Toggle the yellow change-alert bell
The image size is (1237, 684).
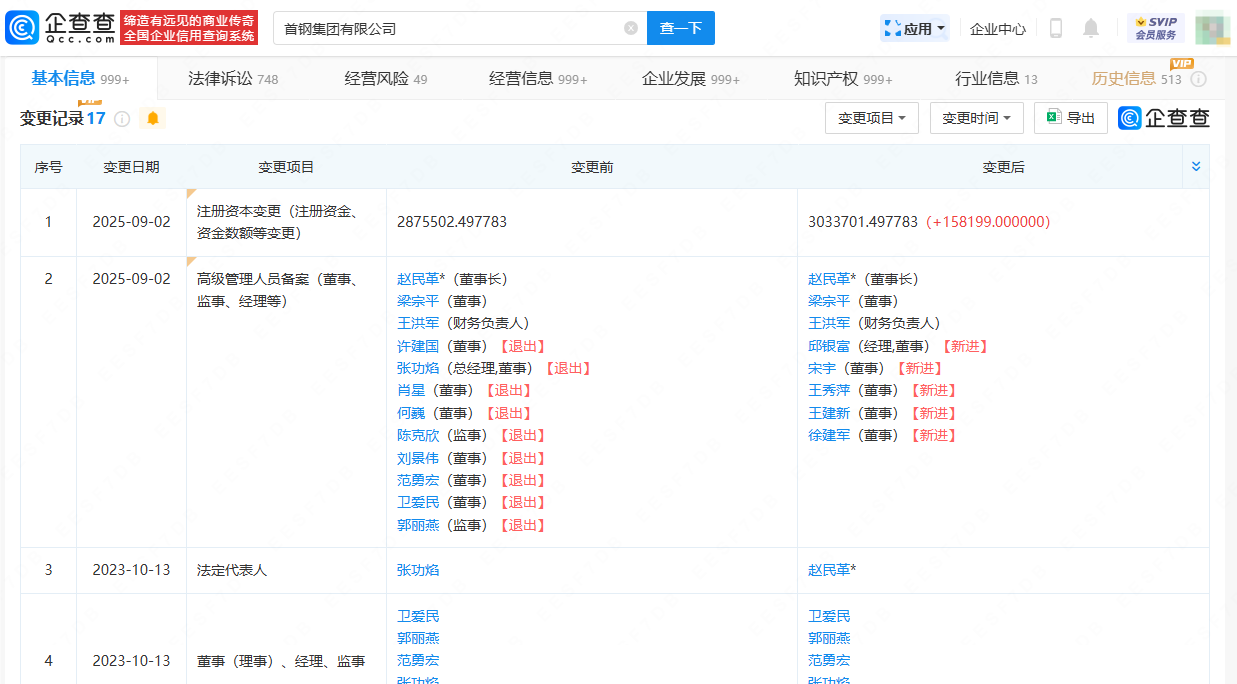[152, 119]
